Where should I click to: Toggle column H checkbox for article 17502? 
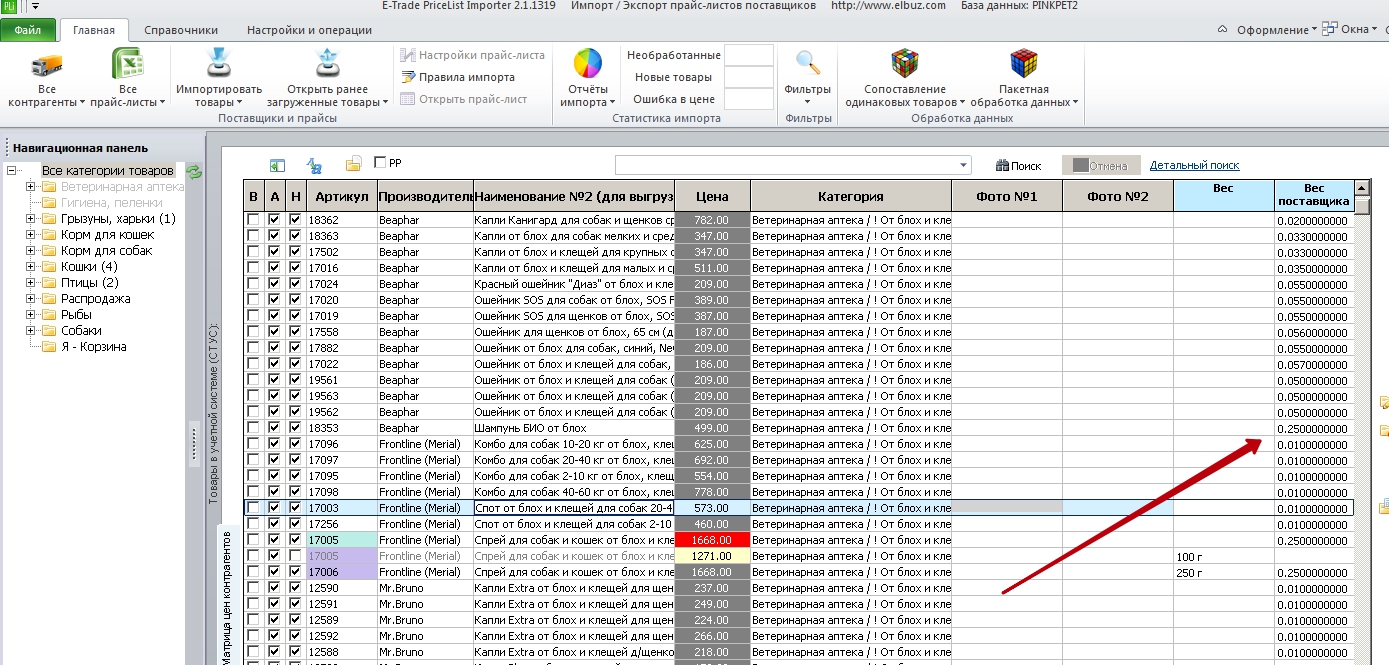point(295,252)
